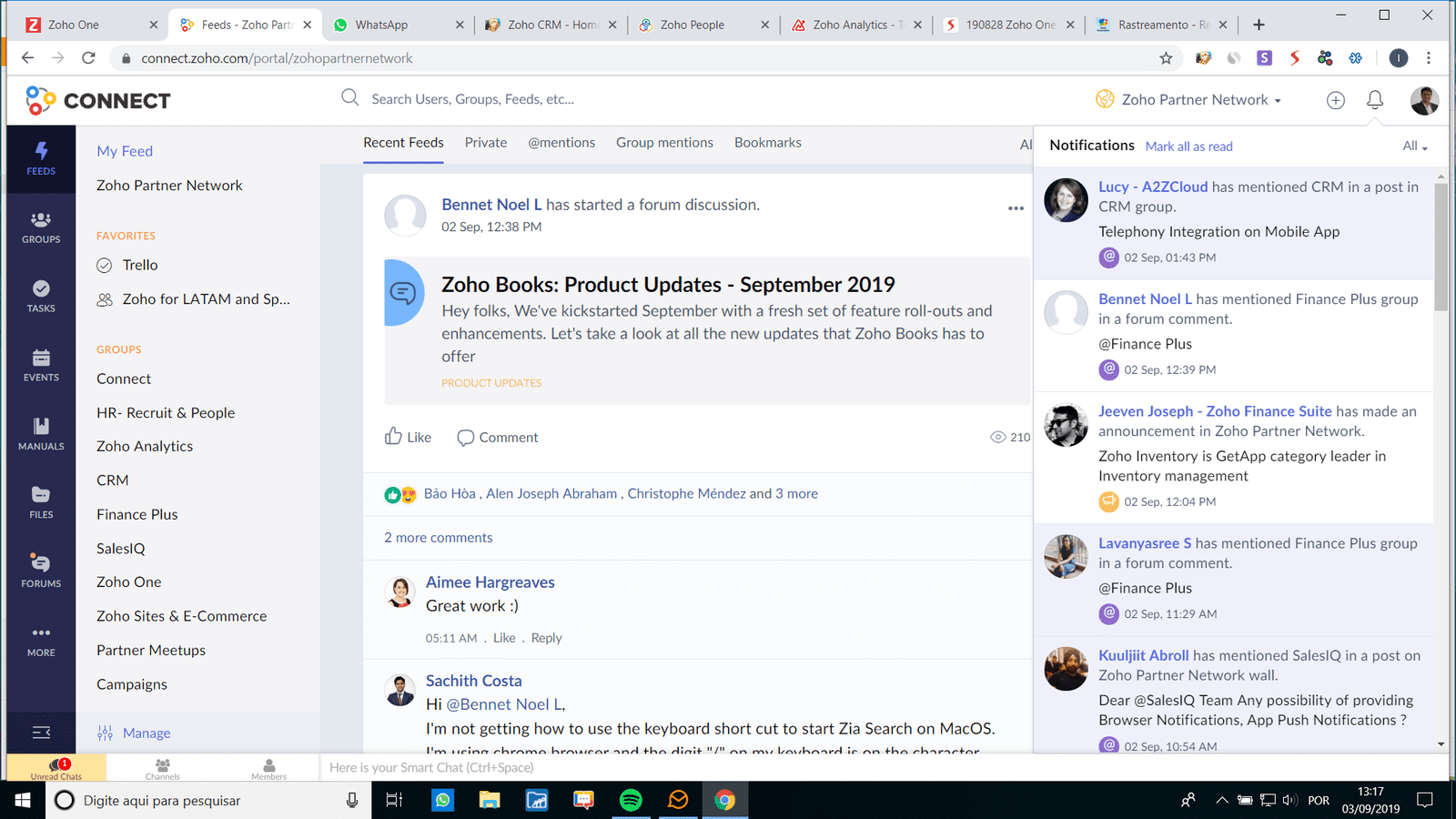The width and height of the screenshot is (1456, 819).
Task: Switch to the Zoho CRM browser tab
Action: click(x=551, y=25)
